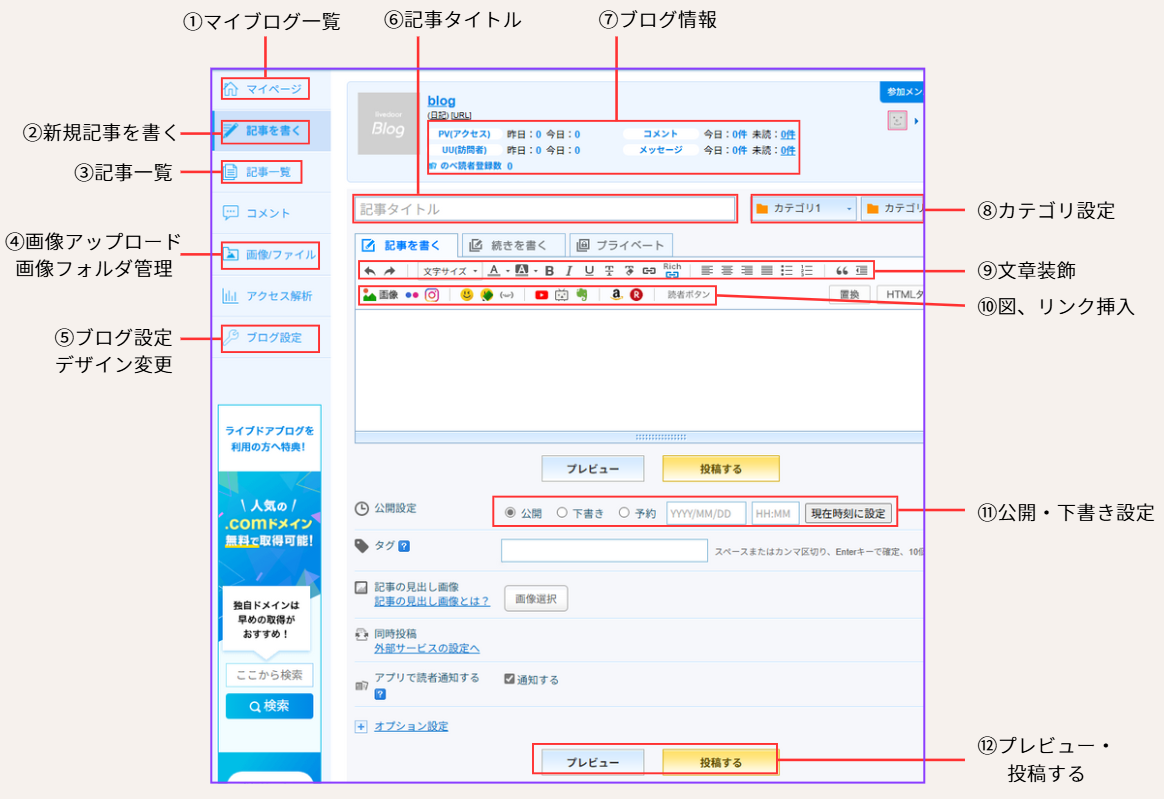Viewport: 1164px width, 799px height.
Task: Insert an emoji with the smiley icon
Action: [x=467, y=295]
